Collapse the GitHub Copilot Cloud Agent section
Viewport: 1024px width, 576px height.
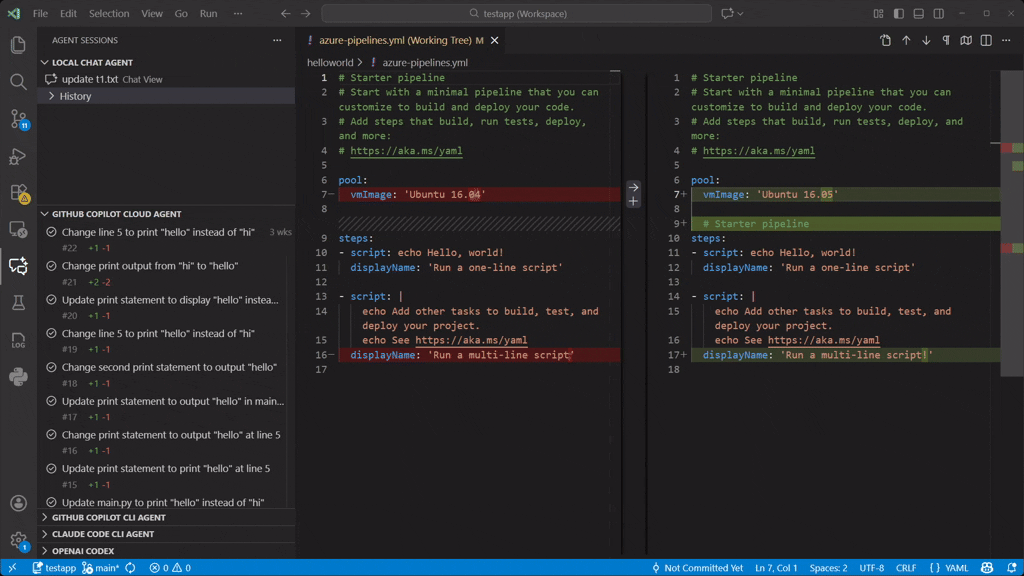(44, 214)
